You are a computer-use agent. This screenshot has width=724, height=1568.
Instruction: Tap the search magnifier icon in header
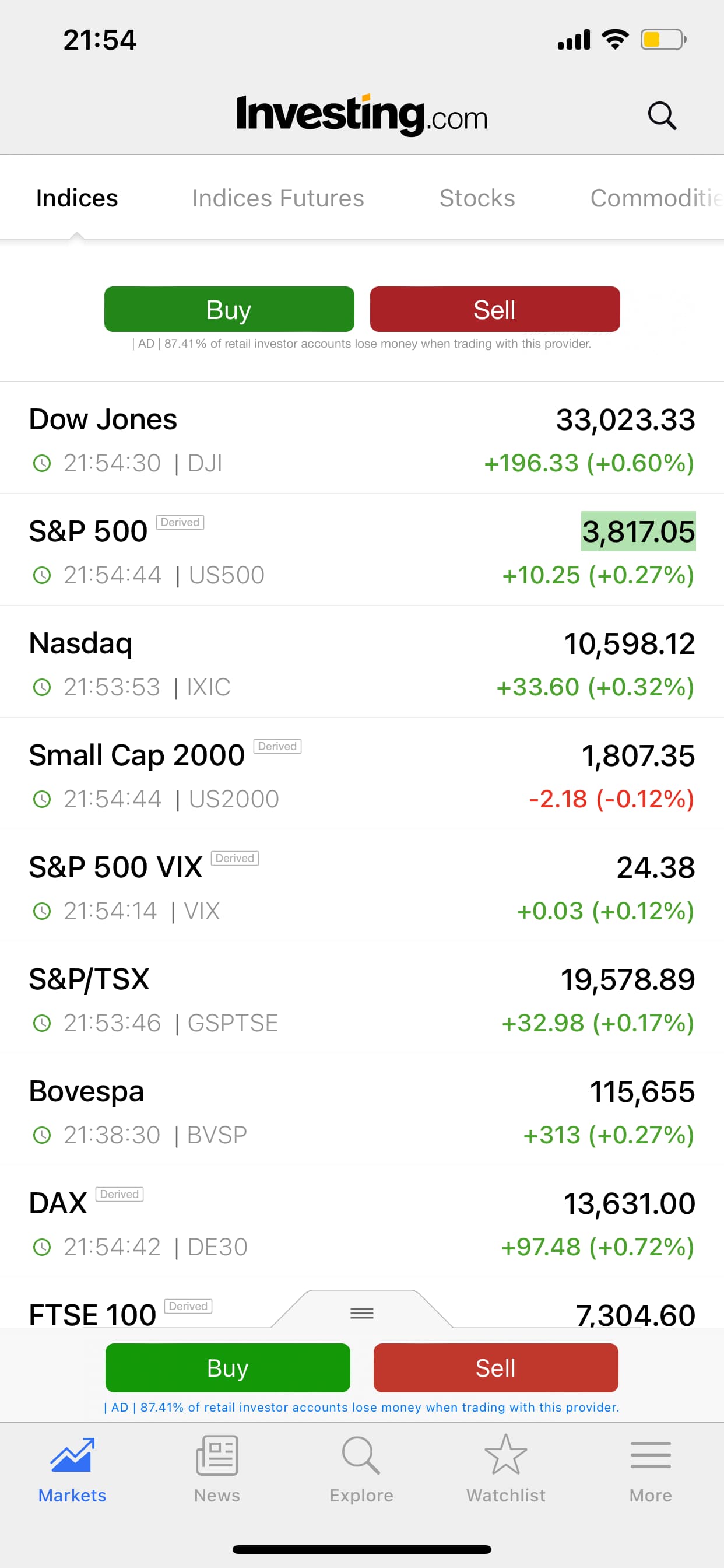point(662,116)
